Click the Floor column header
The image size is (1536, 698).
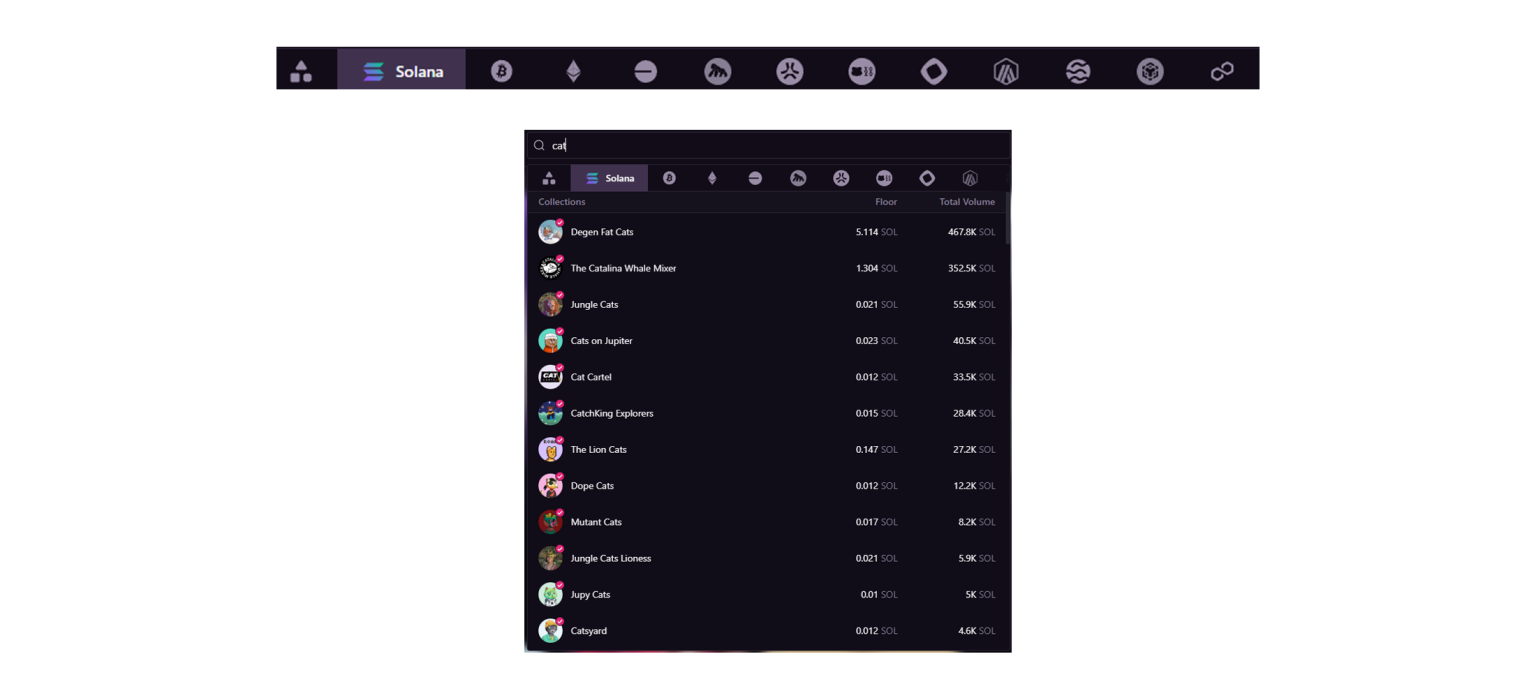tap(886, 202)
